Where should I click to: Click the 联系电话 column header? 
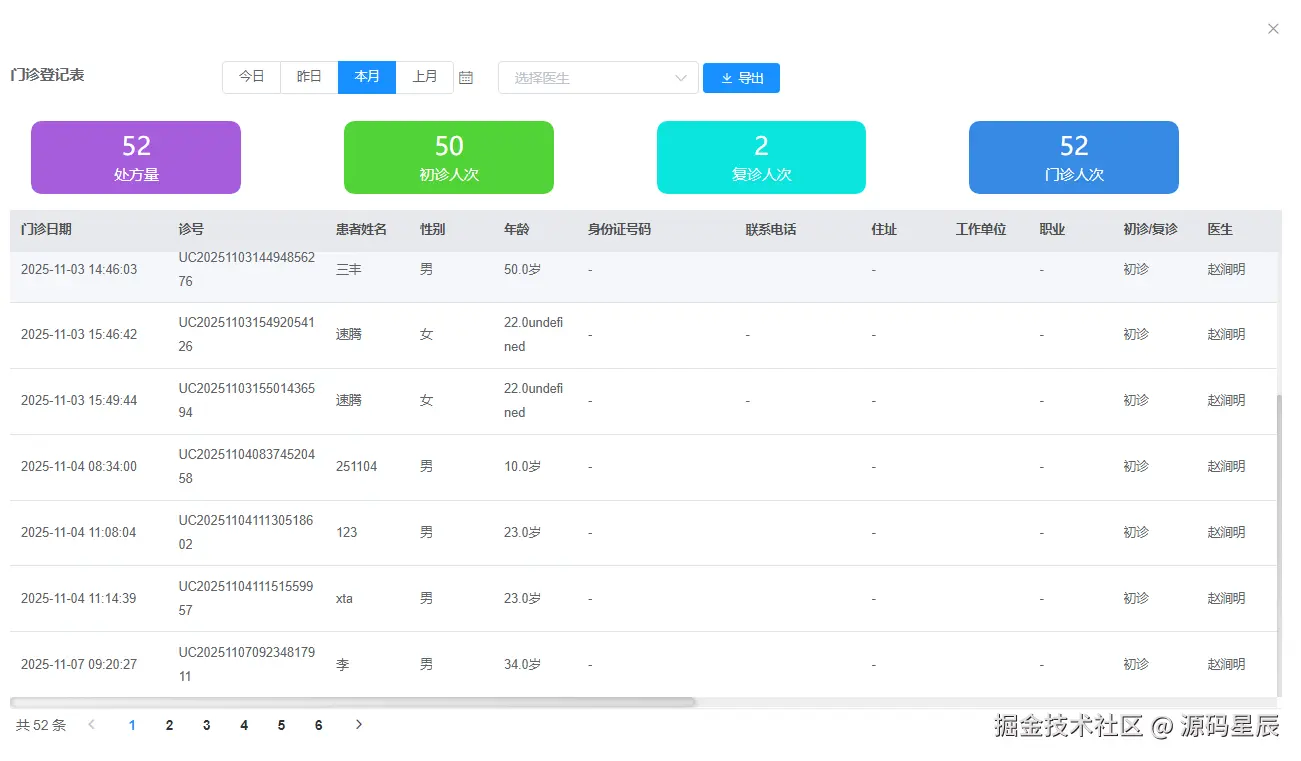pos(770,229)
